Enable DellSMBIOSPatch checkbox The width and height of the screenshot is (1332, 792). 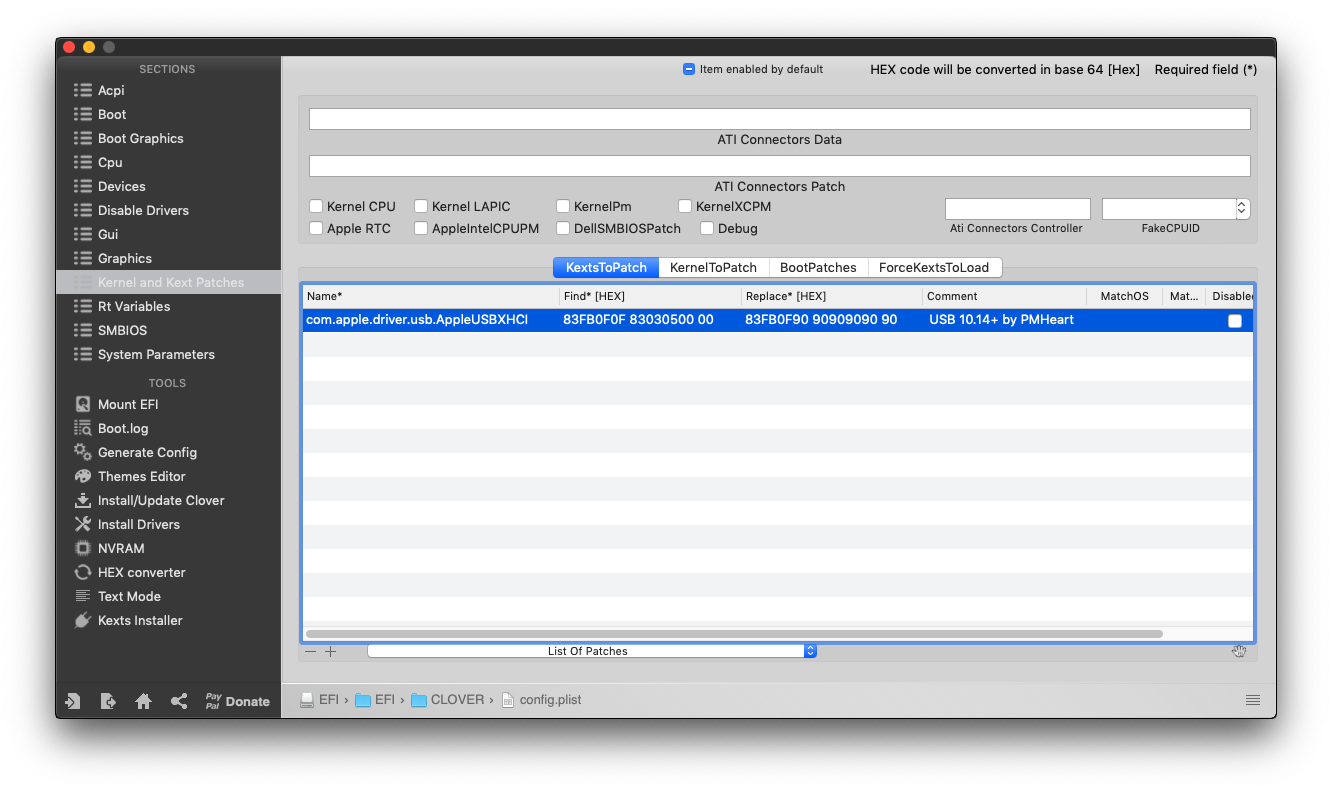coord(563,228)
